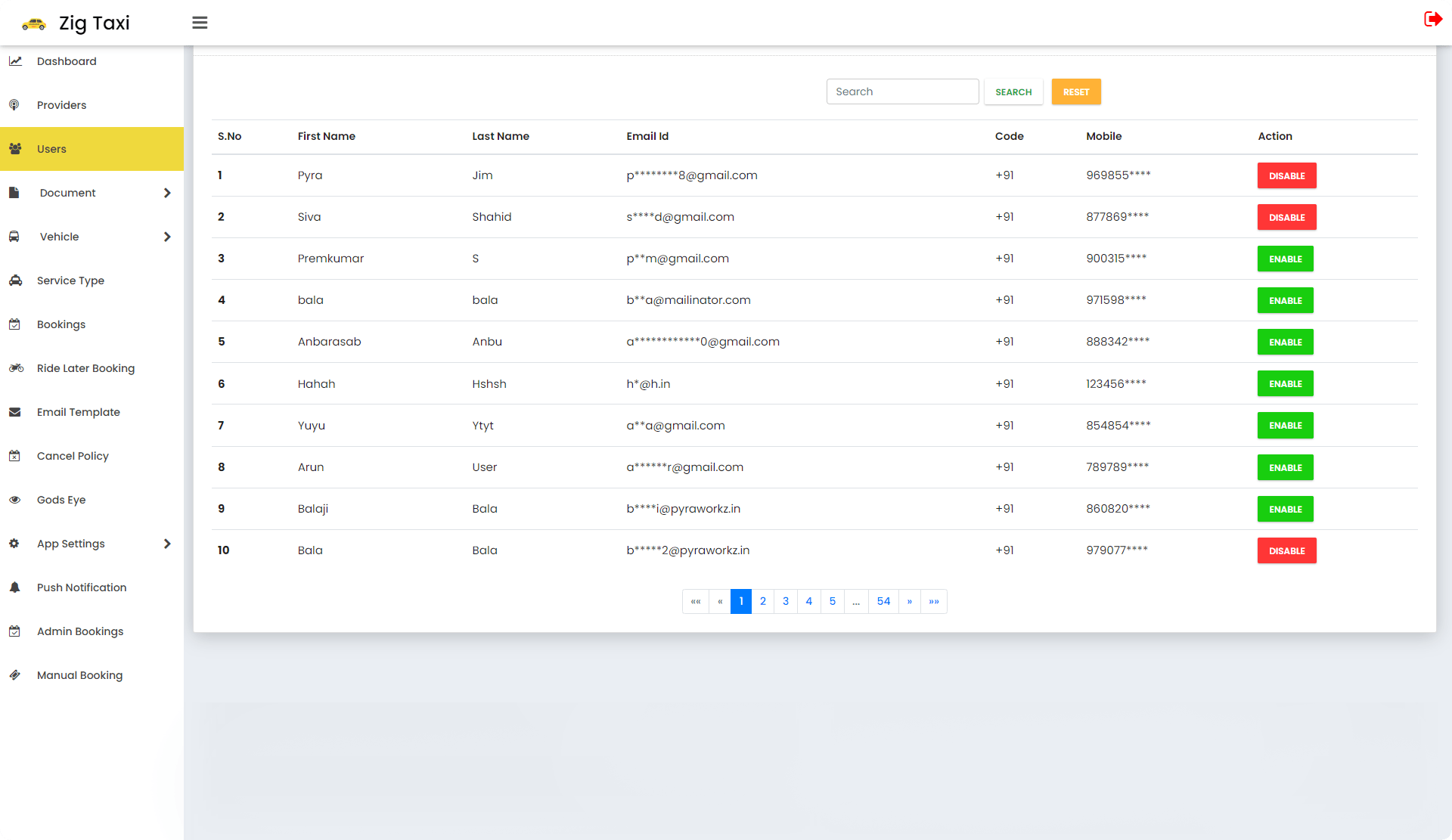Viewport: 1452px width, 840px height.
Task: Disable user Siva Shahid
Action: (1286, 217)
